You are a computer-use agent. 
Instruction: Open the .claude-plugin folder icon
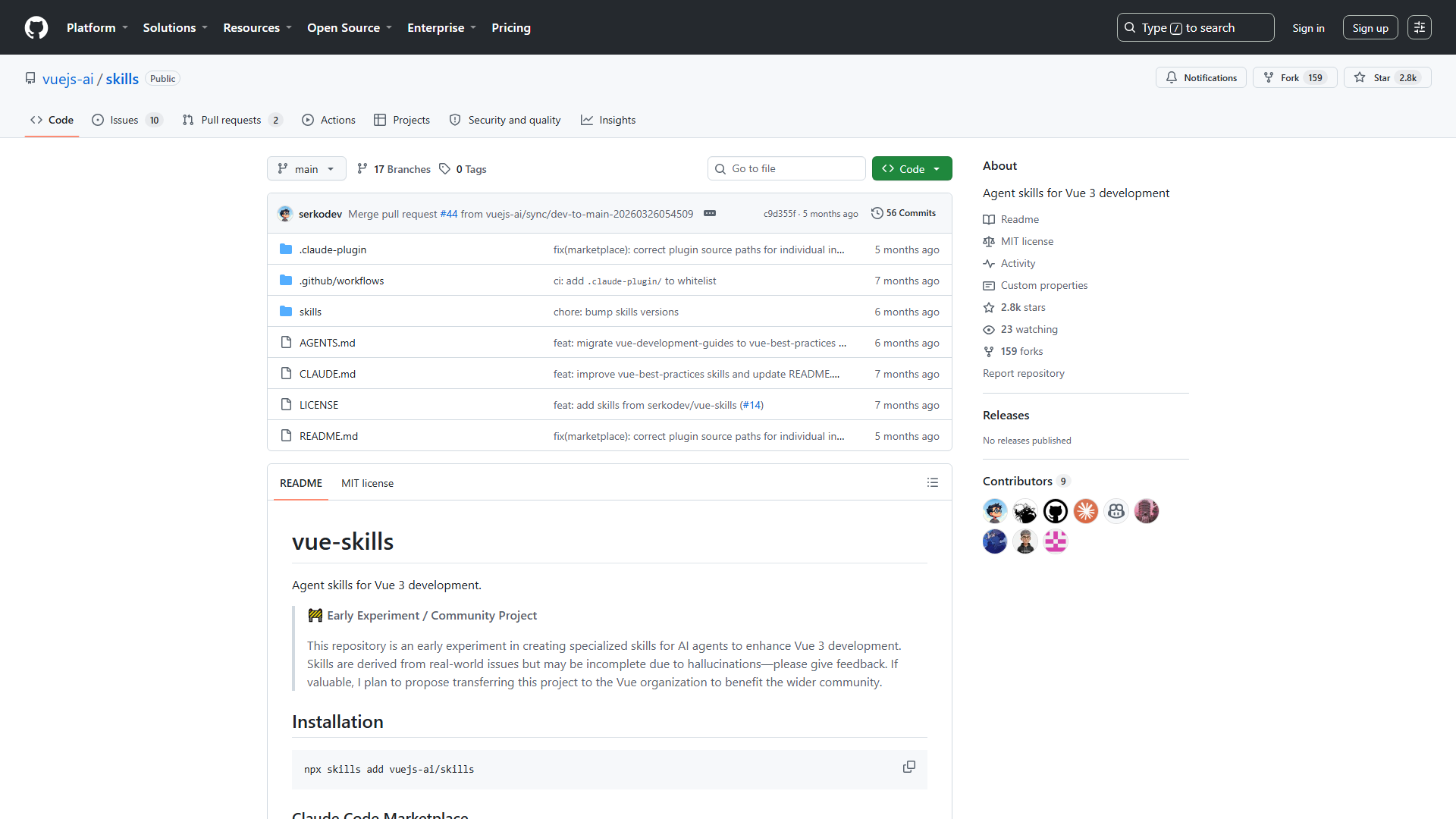point(286,249)
